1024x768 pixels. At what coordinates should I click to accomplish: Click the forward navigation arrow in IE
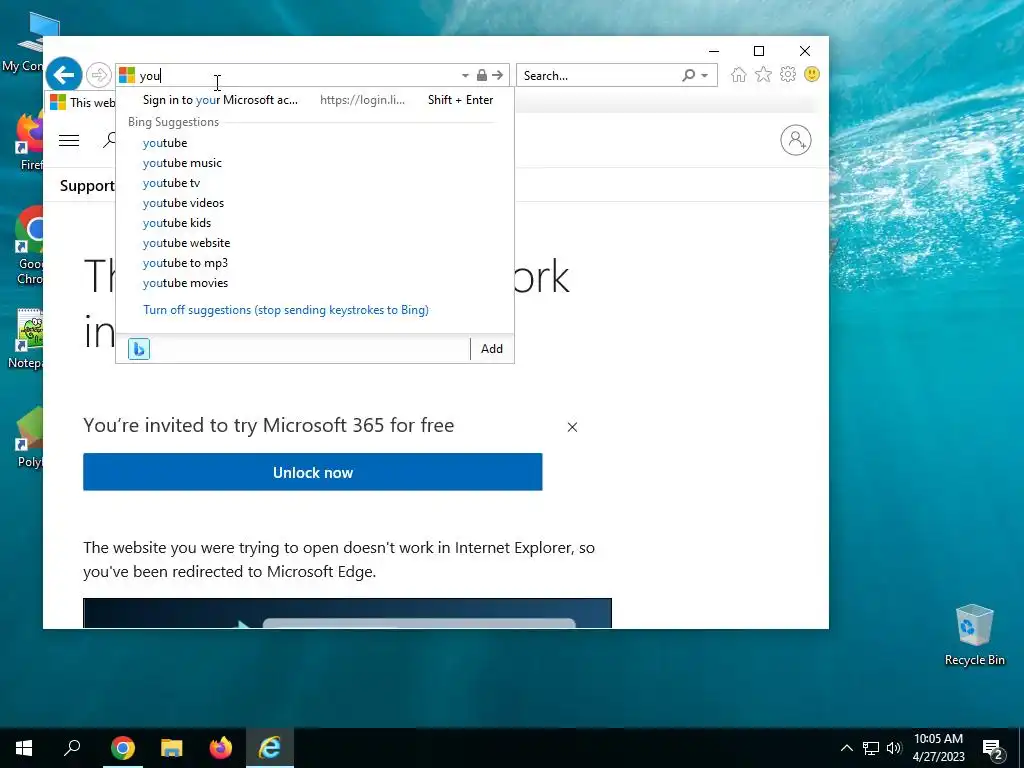[99, 75]
